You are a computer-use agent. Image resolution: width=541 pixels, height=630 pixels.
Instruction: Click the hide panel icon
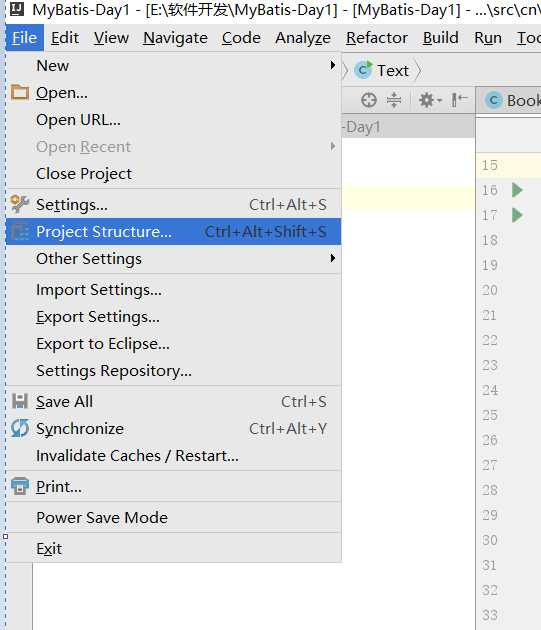point(459,100)
